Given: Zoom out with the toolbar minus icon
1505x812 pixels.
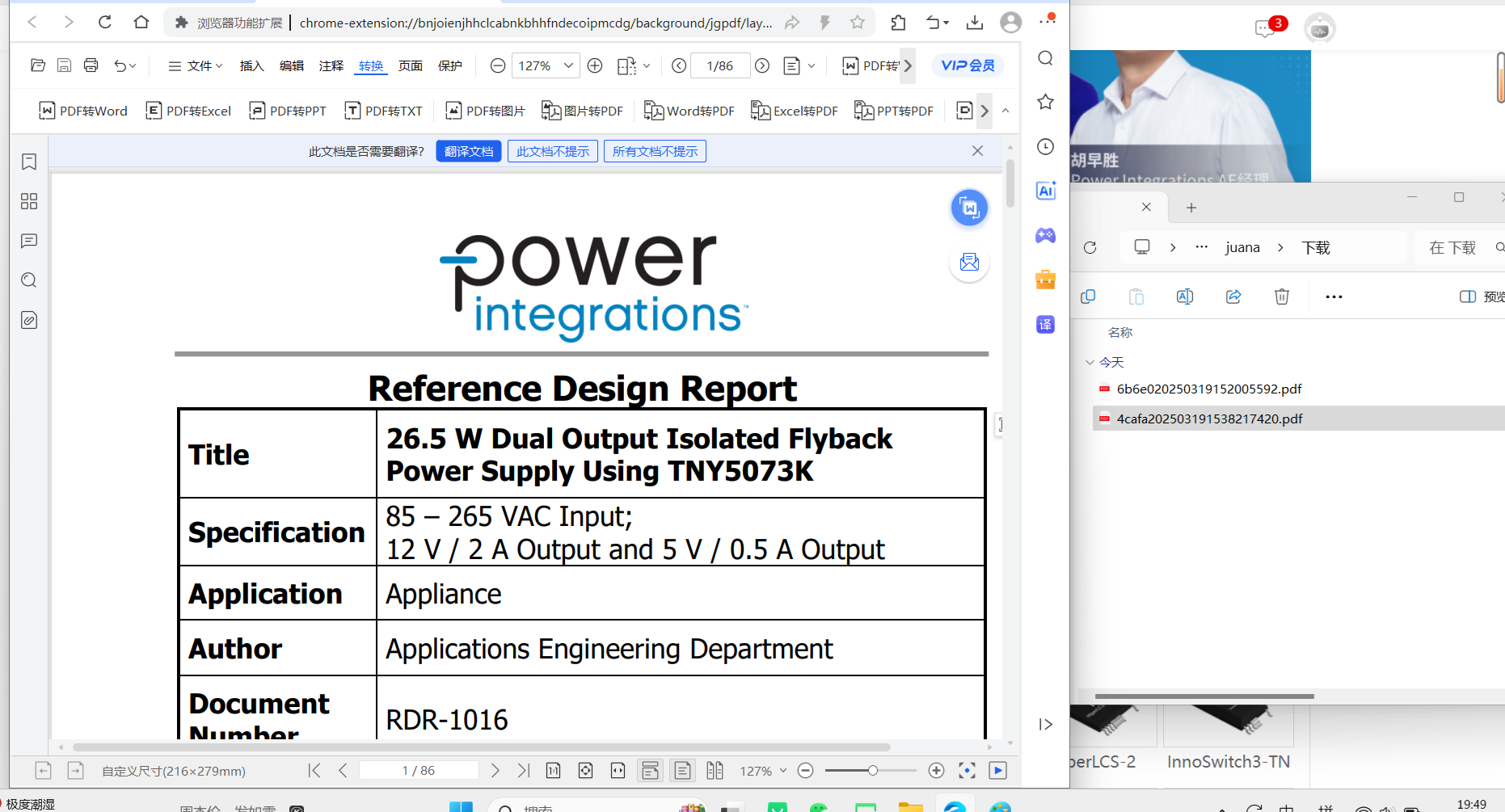Looking at the screenshot, I should 498,65.
